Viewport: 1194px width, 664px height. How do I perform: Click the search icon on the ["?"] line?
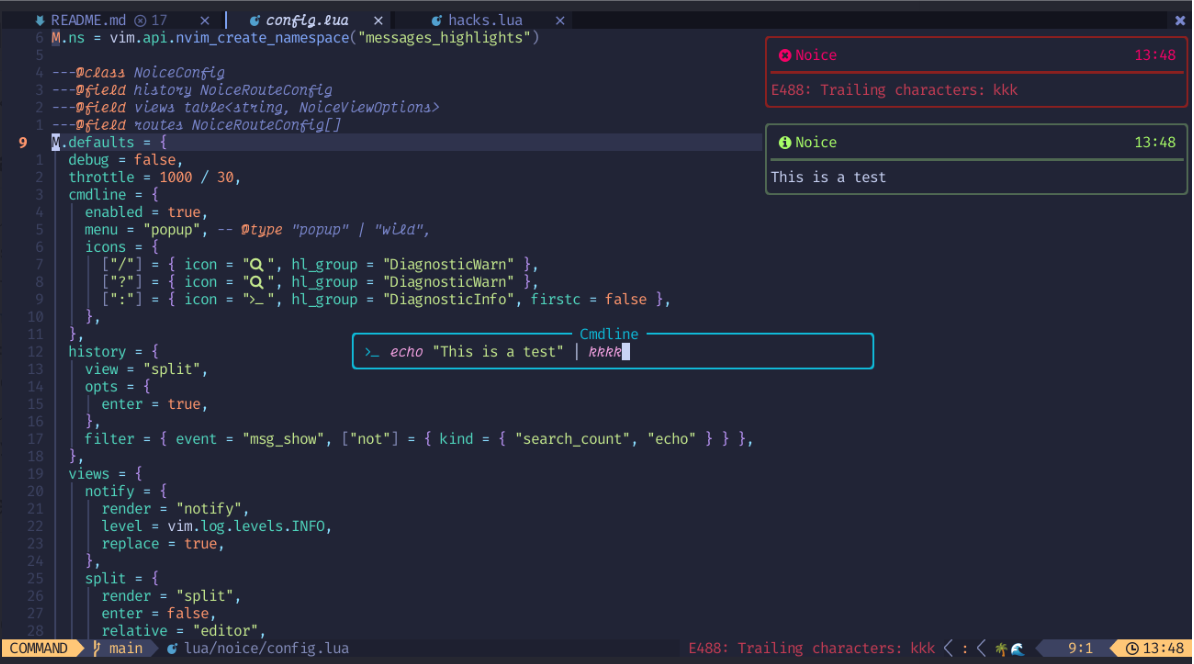point(257,283)
